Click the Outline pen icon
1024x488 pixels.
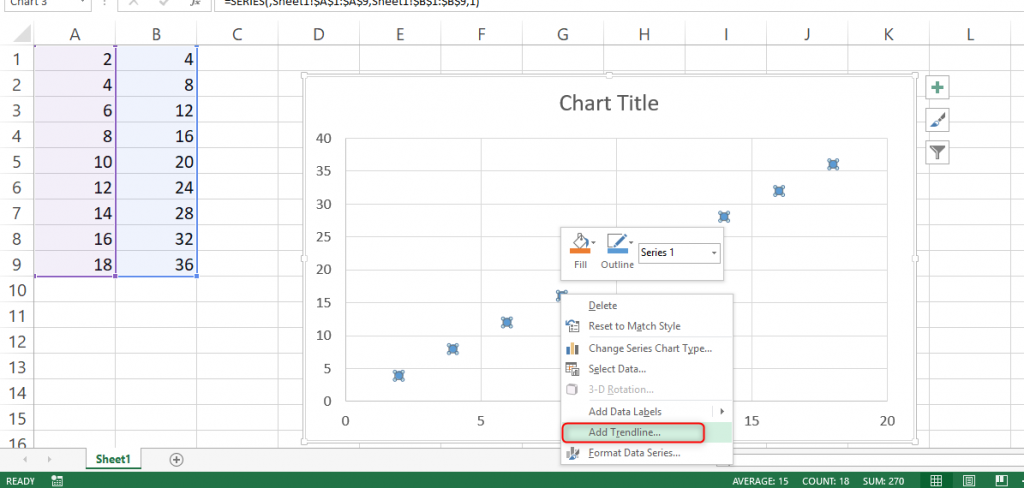(x=616, y=243)
